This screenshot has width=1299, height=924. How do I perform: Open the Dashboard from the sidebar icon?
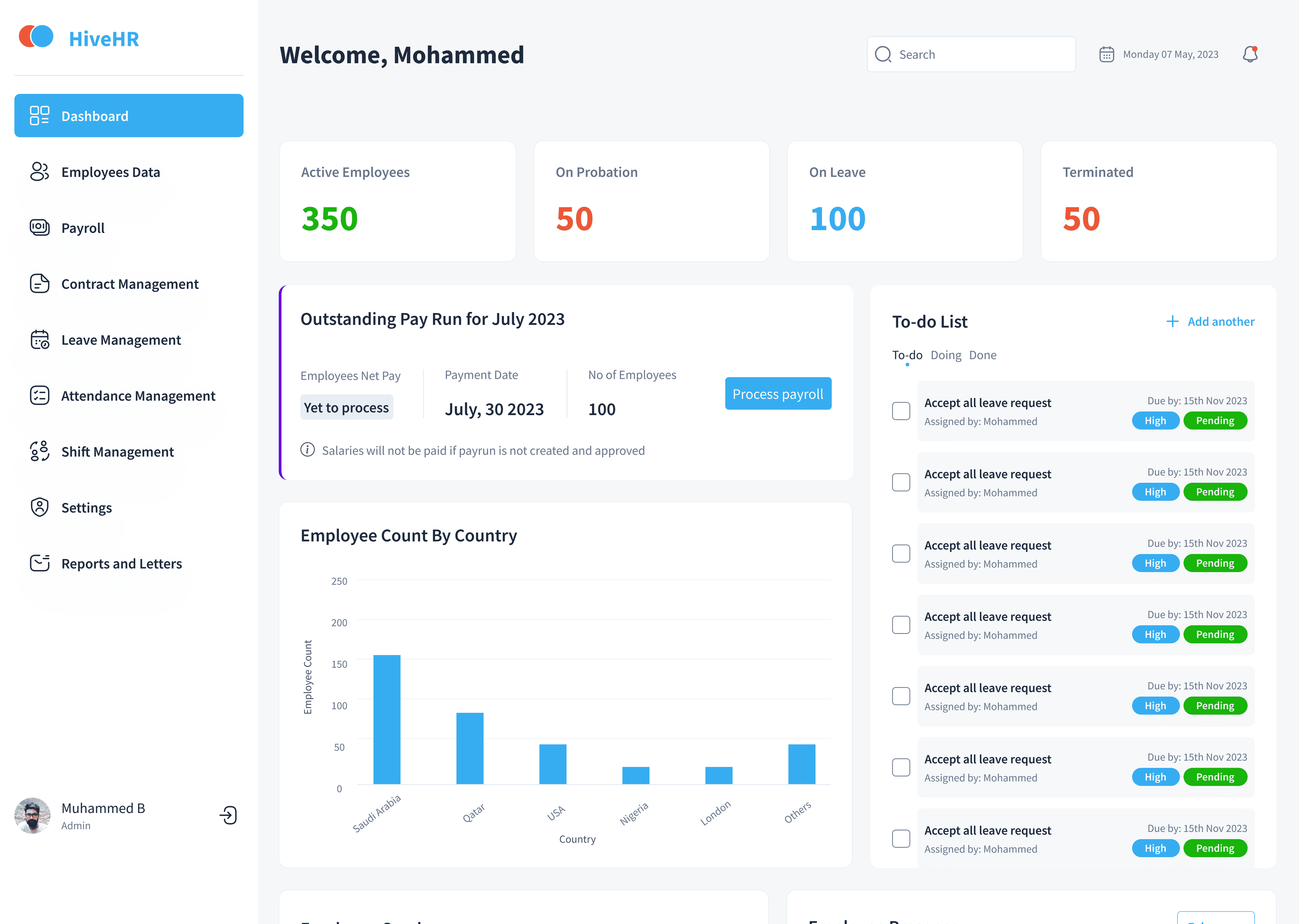coord(39,115)
